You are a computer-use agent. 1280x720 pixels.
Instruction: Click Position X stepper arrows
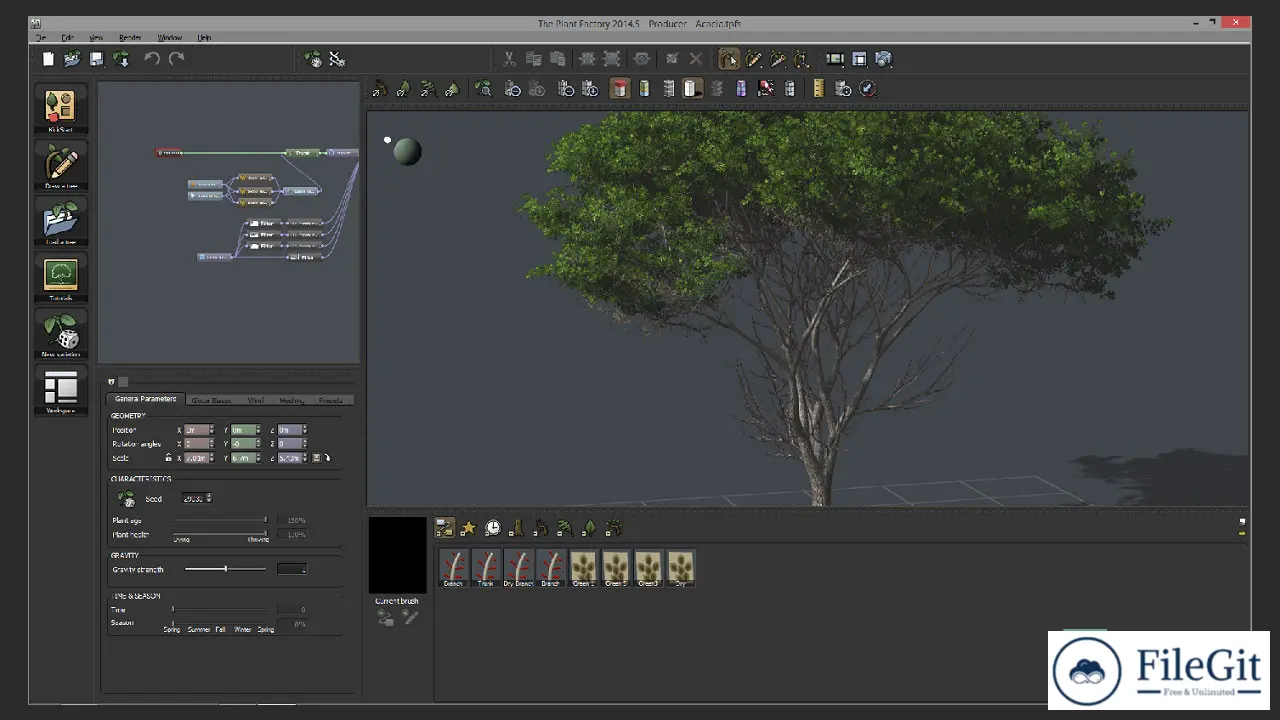211,430
